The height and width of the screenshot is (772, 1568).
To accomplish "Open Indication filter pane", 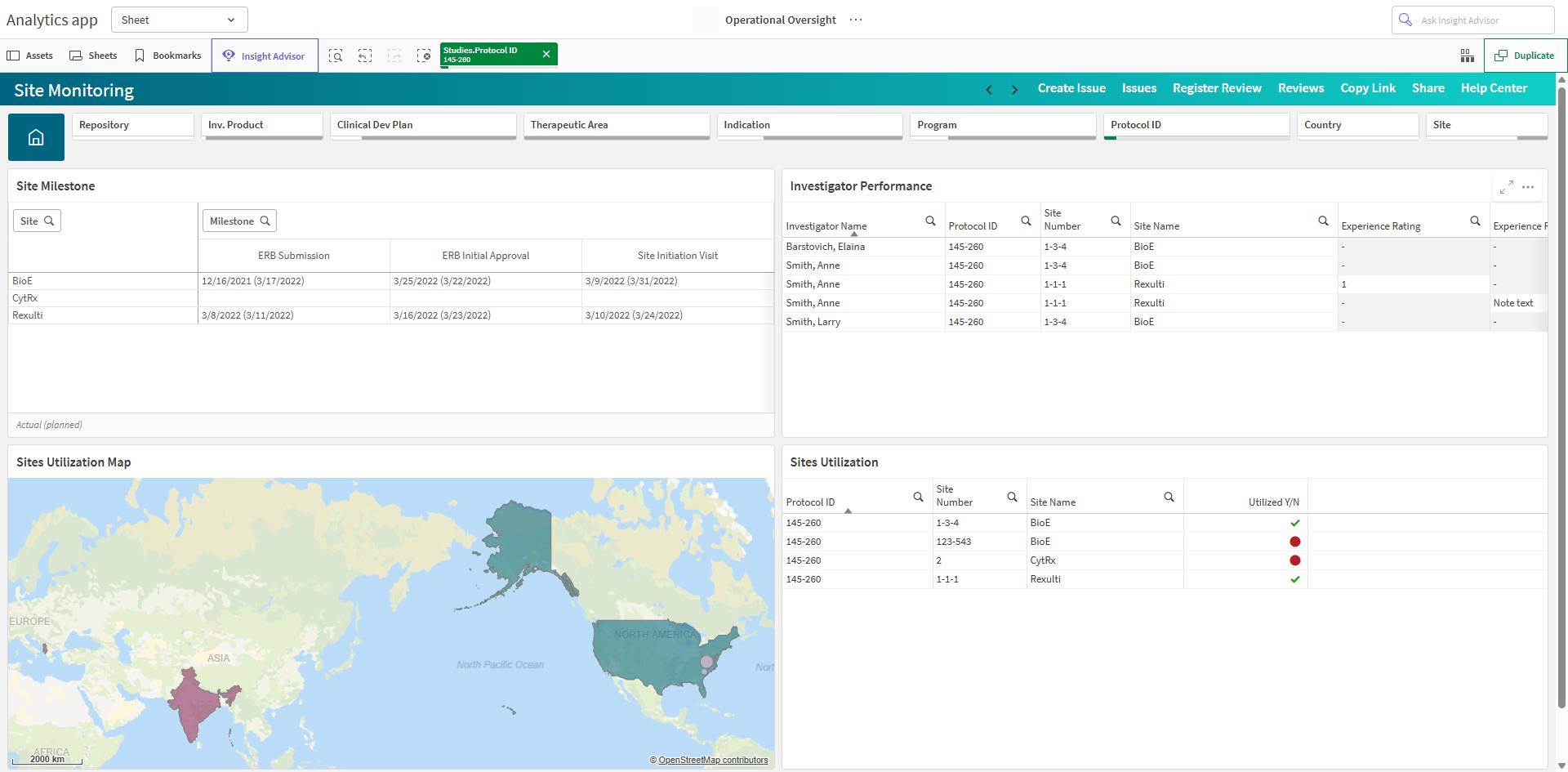I will [x=810, y=126].
